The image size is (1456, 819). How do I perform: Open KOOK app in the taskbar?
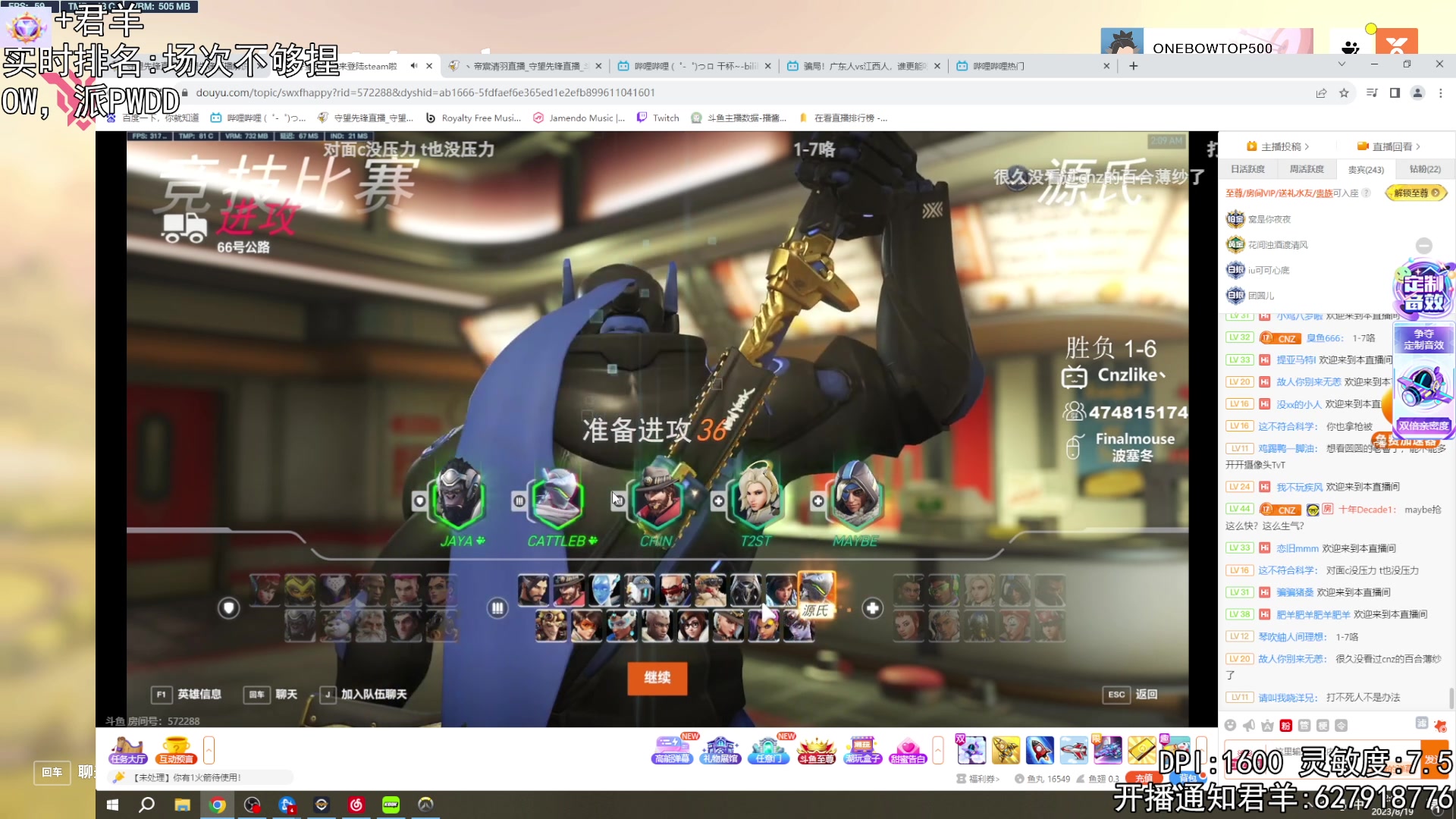tap(391, 805)
